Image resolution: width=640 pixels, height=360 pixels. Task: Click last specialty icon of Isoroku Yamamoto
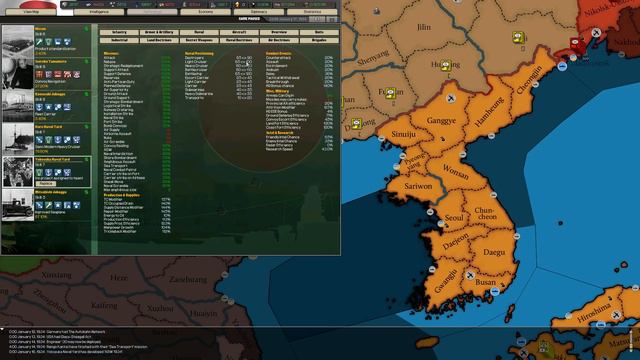click(x=76, y=74)
